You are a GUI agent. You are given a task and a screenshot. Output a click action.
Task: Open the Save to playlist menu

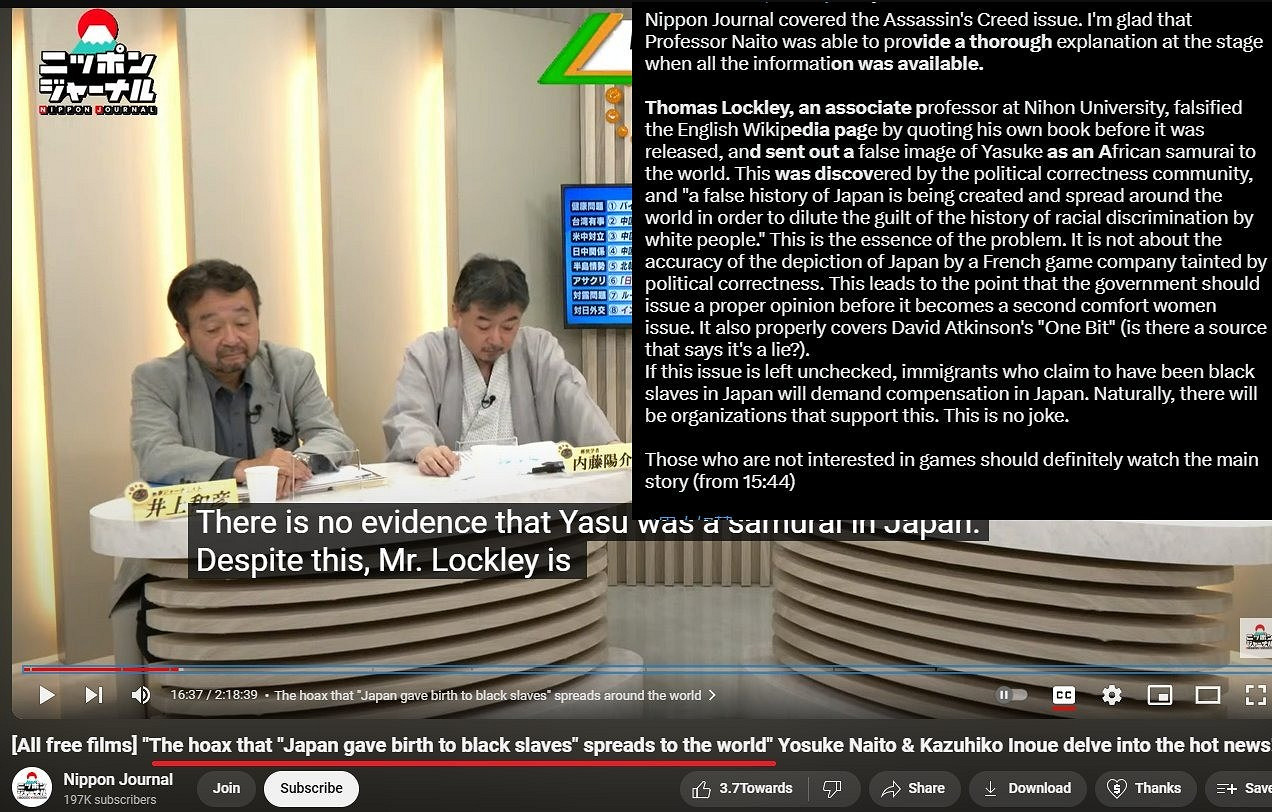tap(1242, 788)
